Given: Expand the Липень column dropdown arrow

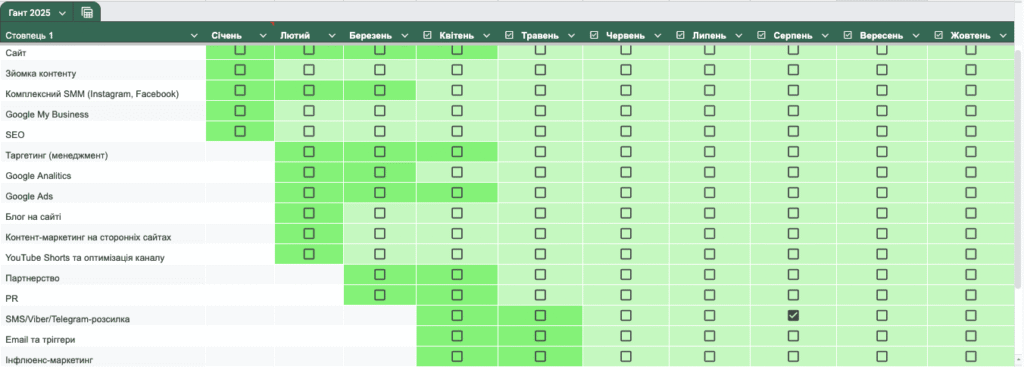Looking at the screenshot, I should (739, 35).
